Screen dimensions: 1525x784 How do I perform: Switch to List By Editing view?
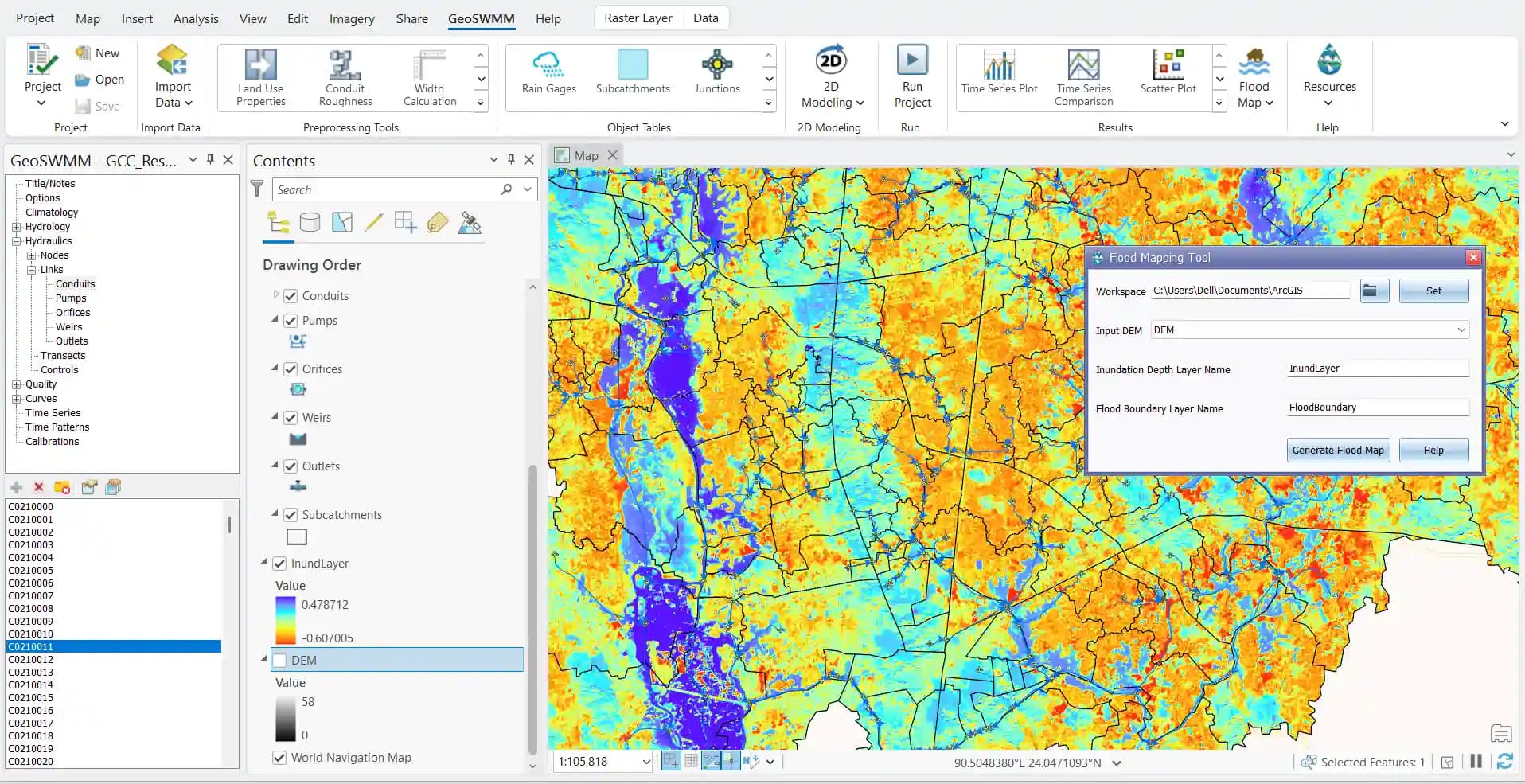(x=373, y=223)
